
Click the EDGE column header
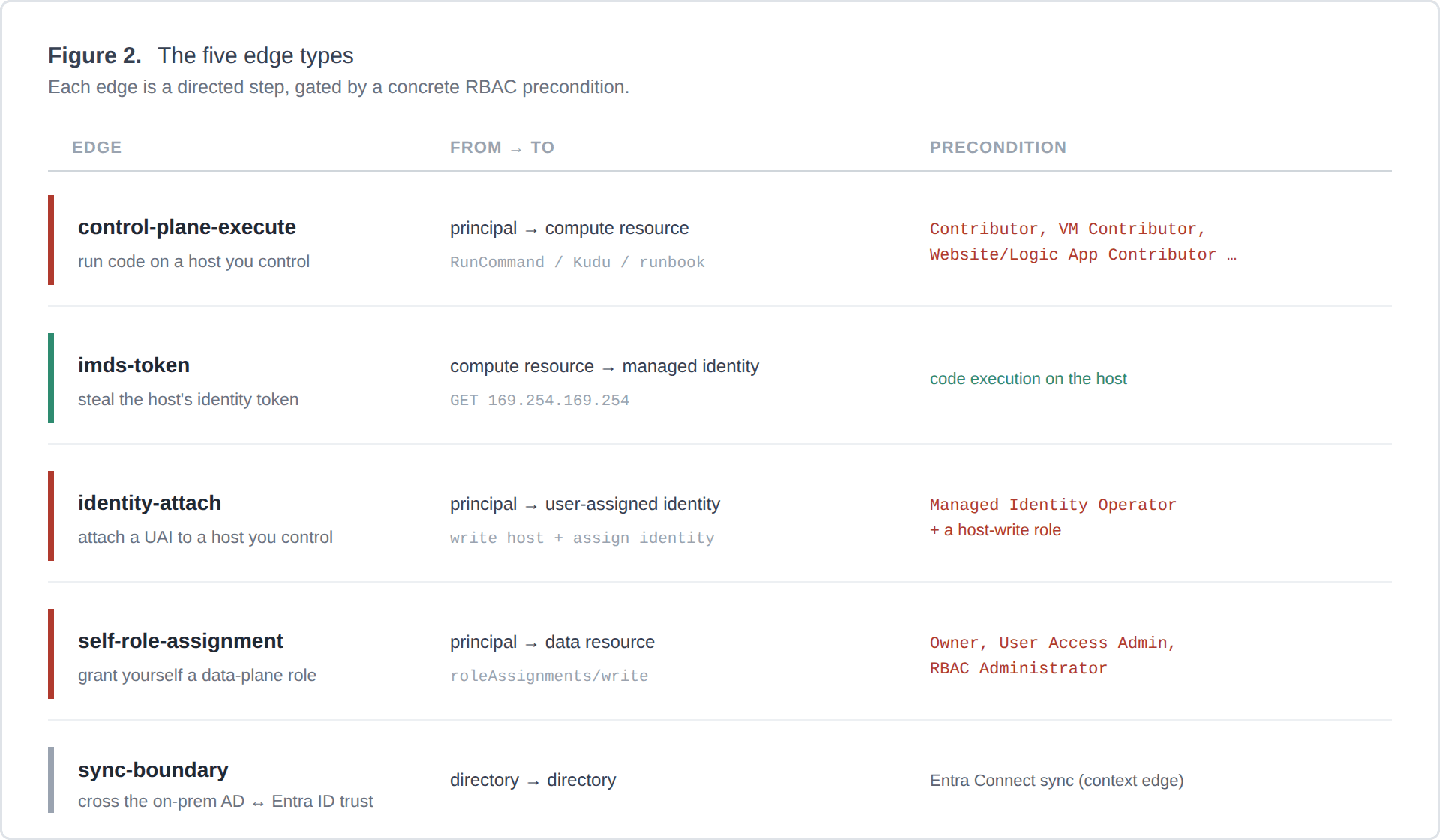[x=97, y=148]
